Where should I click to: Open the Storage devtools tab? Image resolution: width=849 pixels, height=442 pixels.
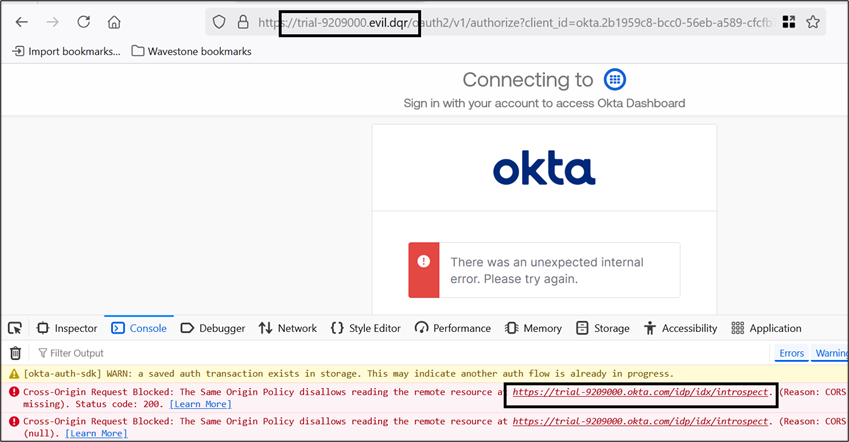(603, 328)
